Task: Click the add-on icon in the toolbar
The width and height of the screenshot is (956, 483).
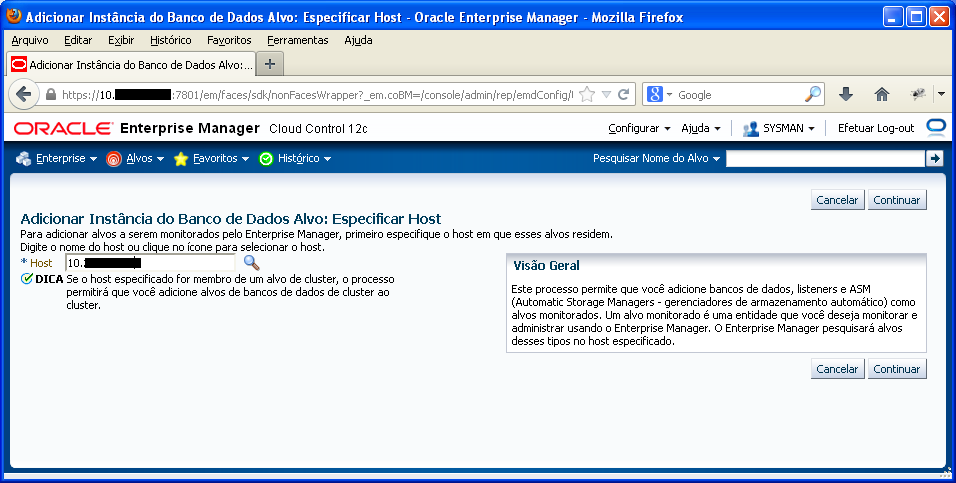Action: [x=918, y=94]
